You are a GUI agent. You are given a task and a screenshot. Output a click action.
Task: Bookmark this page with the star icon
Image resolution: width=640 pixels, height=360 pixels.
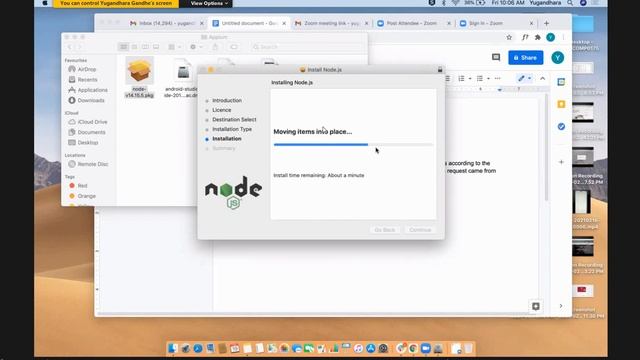click(509, 37)
